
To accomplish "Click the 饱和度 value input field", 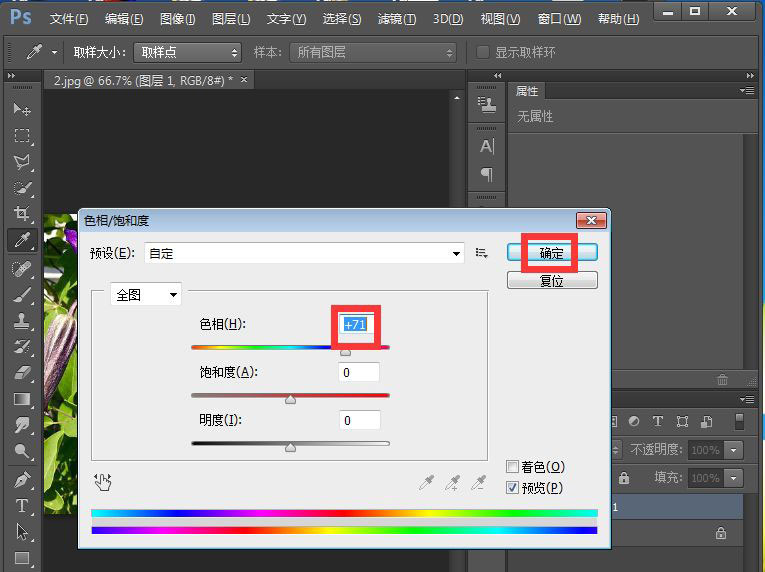I will click(359, 372).
